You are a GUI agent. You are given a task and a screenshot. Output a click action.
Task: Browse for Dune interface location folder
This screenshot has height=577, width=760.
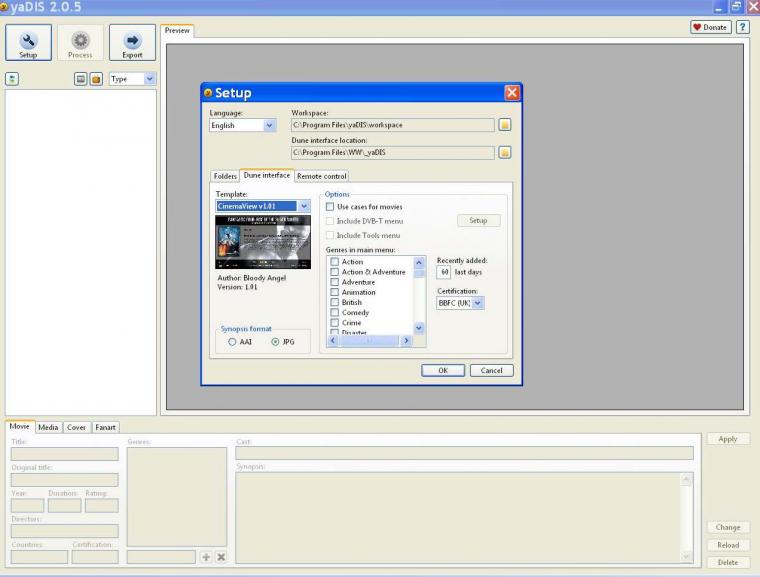pos(505,152)
